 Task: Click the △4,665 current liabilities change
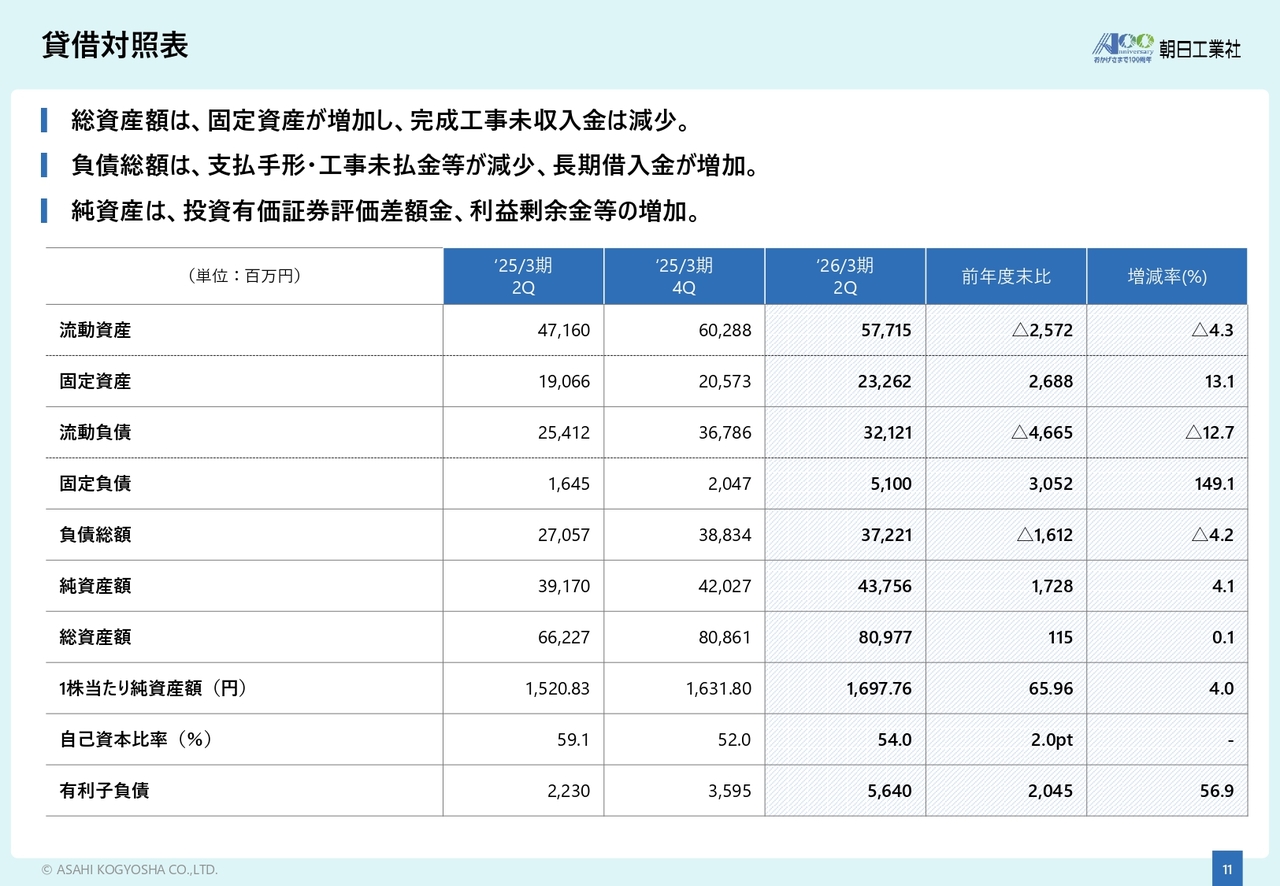[1044, 433]
